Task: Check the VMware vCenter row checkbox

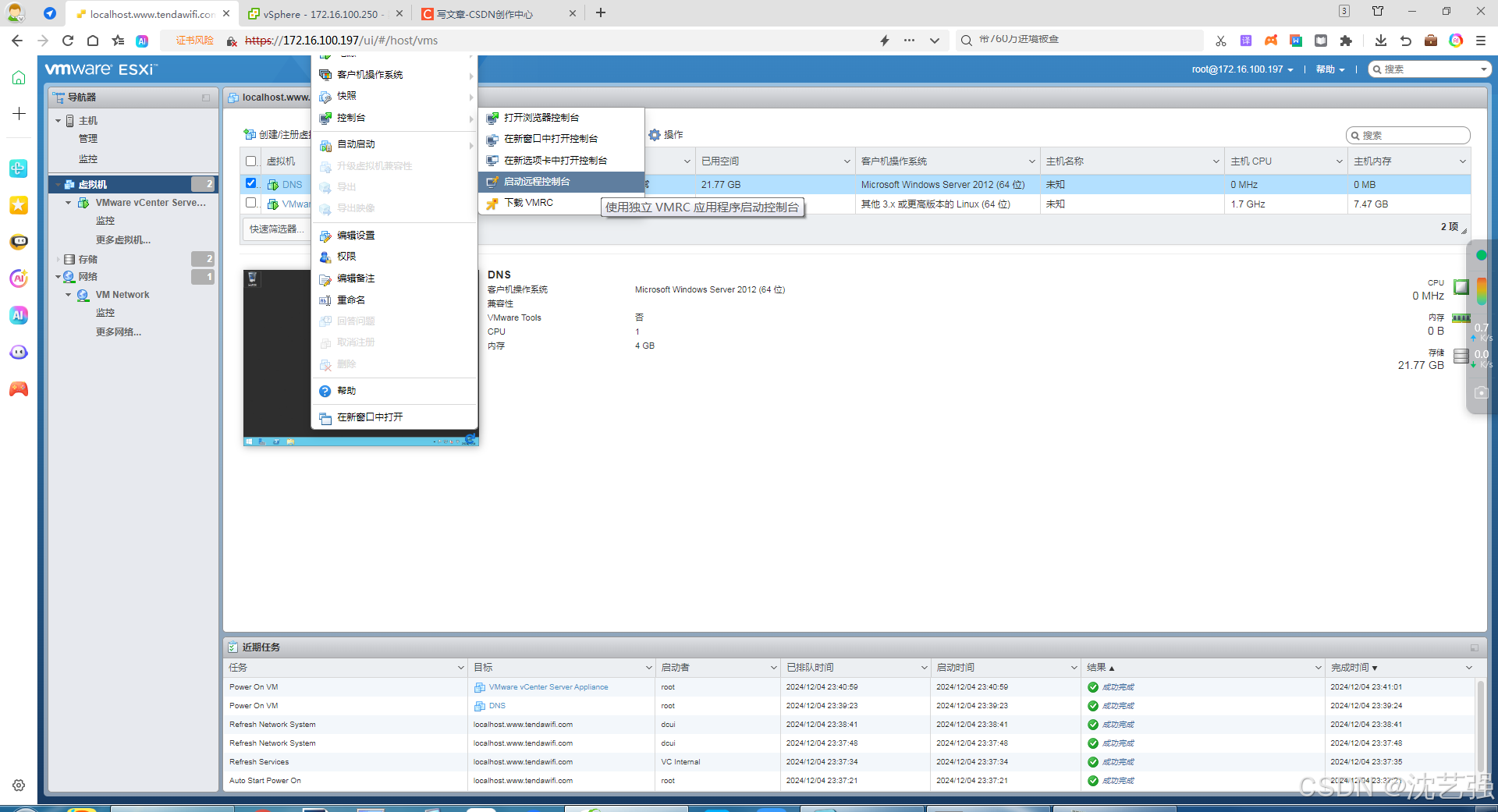Action: click(250, 203)
